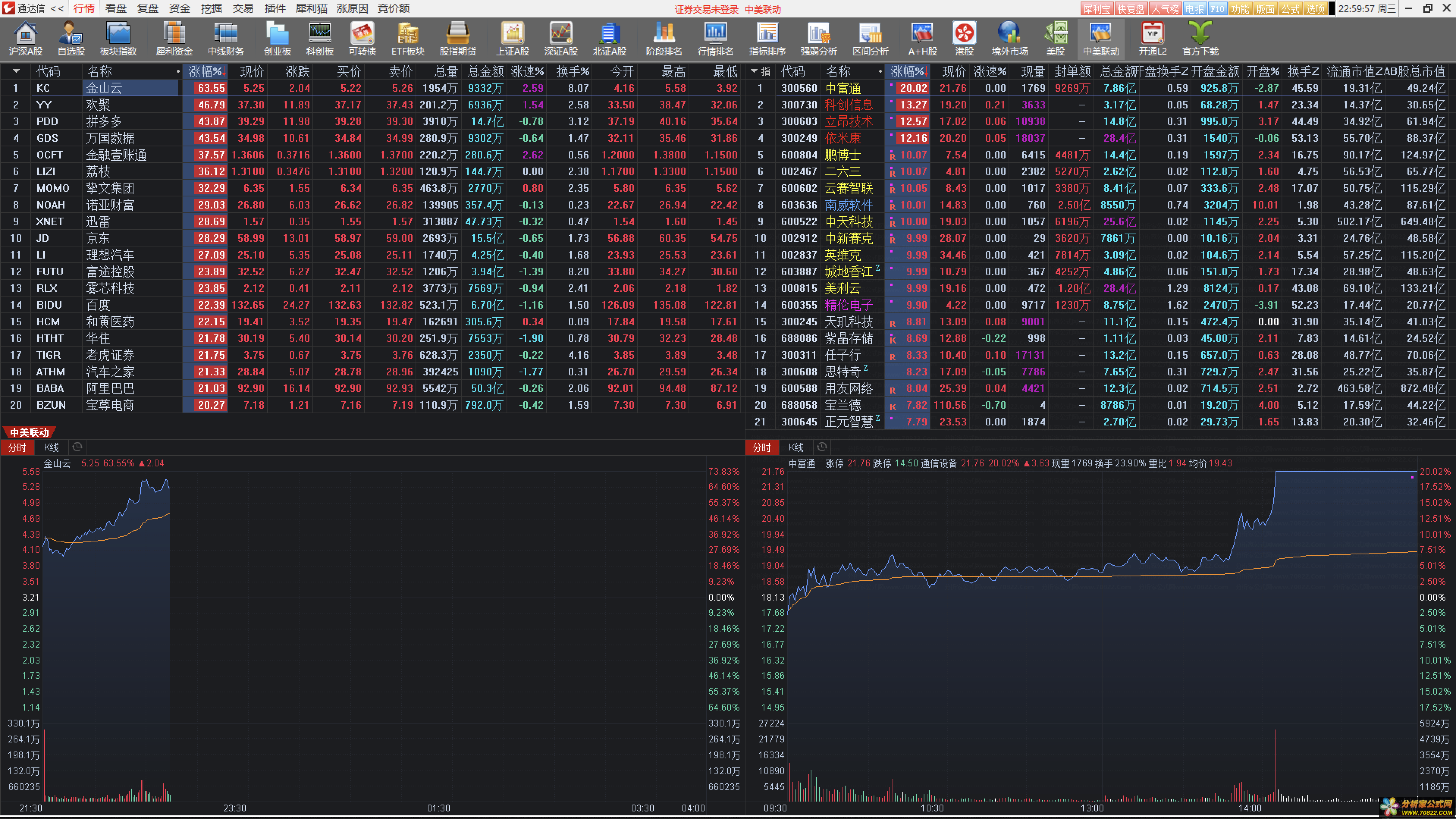1456x819 pixels.
Task: Open the 境外市场 overseas market icon
Action: (x=1009, y=39)
